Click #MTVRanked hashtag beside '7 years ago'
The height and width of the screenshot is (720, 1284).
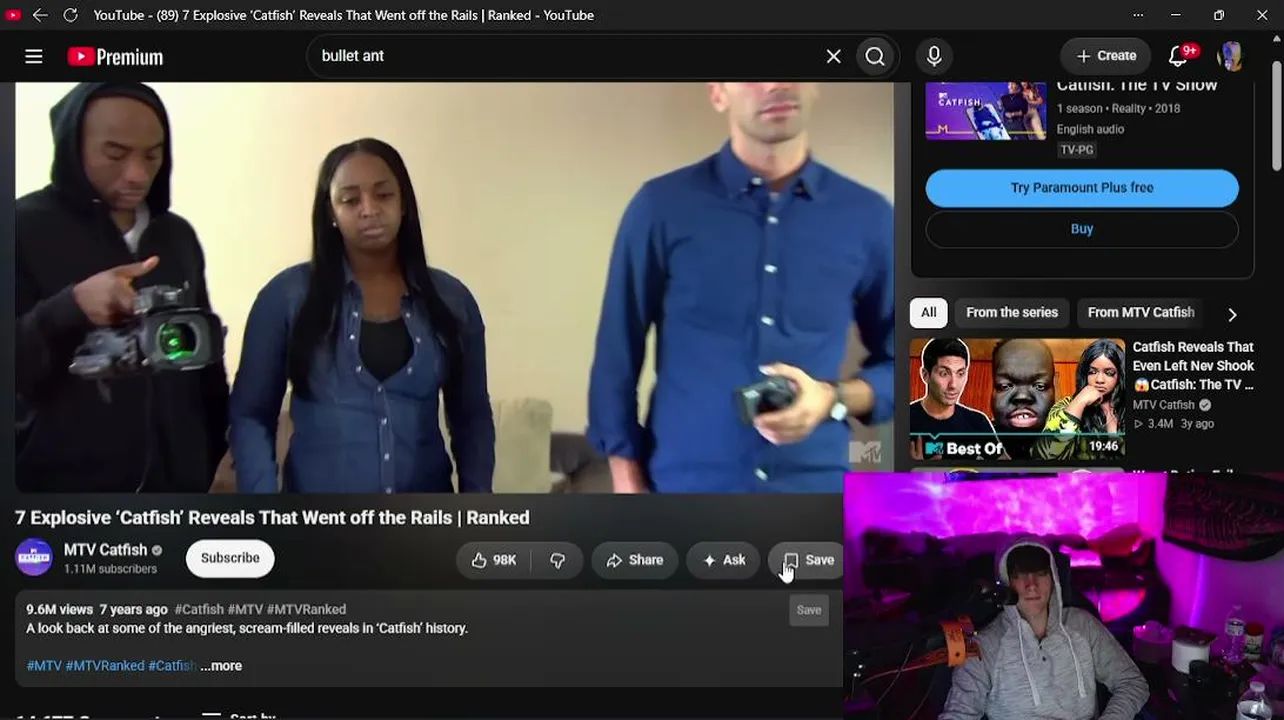pos(306,609)
